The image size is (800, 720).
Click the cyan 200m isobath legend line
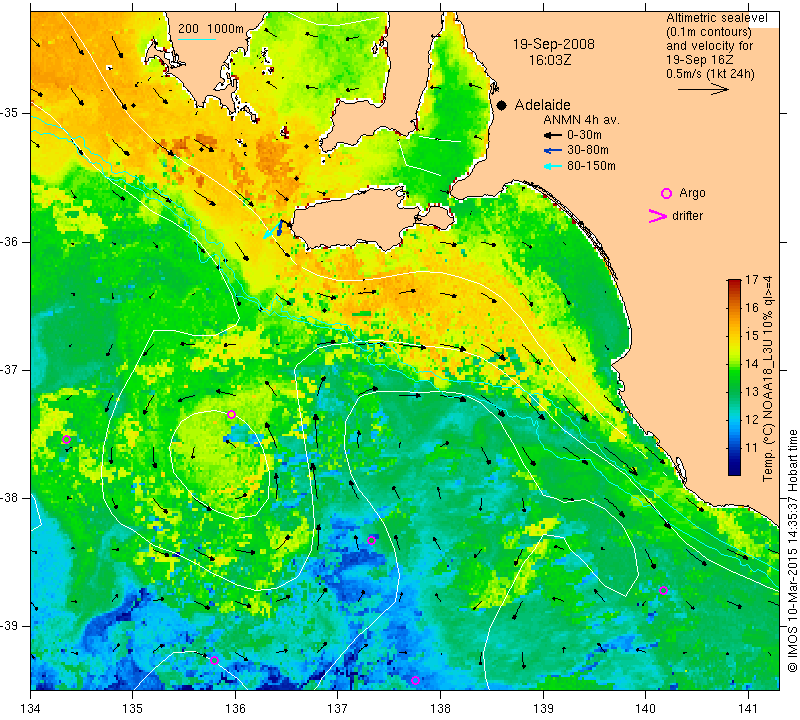pos(196,39)
